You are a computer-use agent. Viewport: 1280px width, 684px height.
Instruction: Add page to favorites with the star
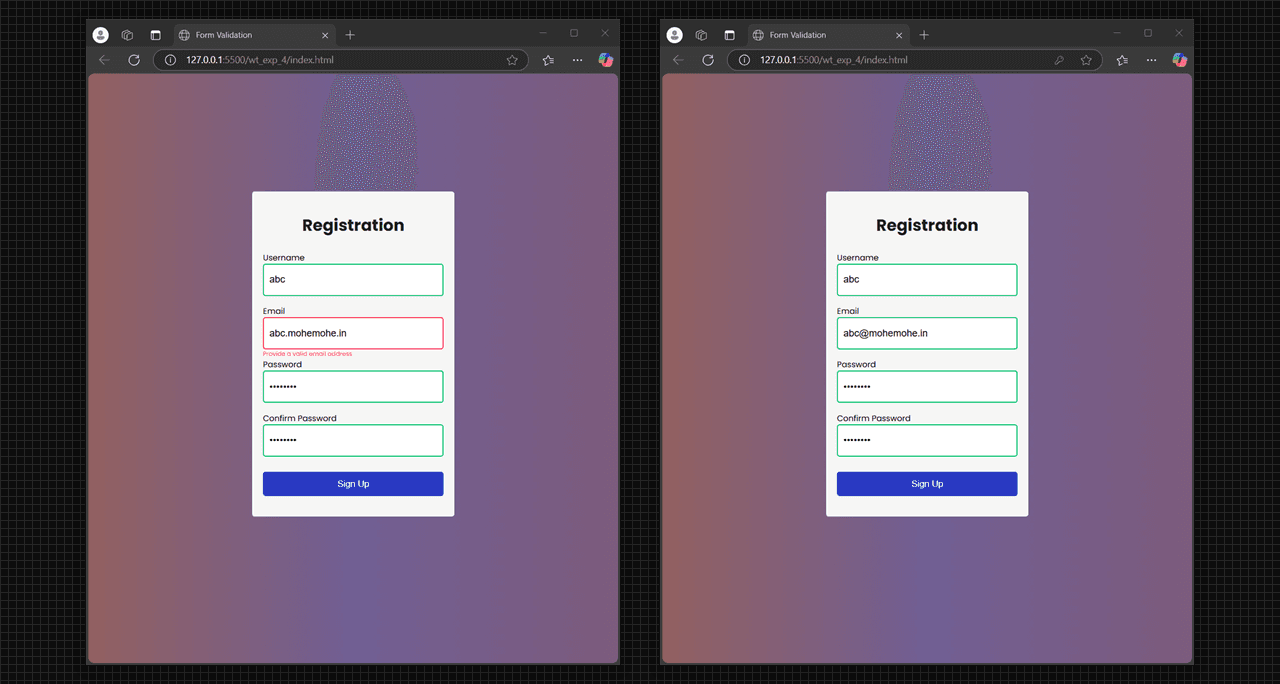tap(512, 60)
